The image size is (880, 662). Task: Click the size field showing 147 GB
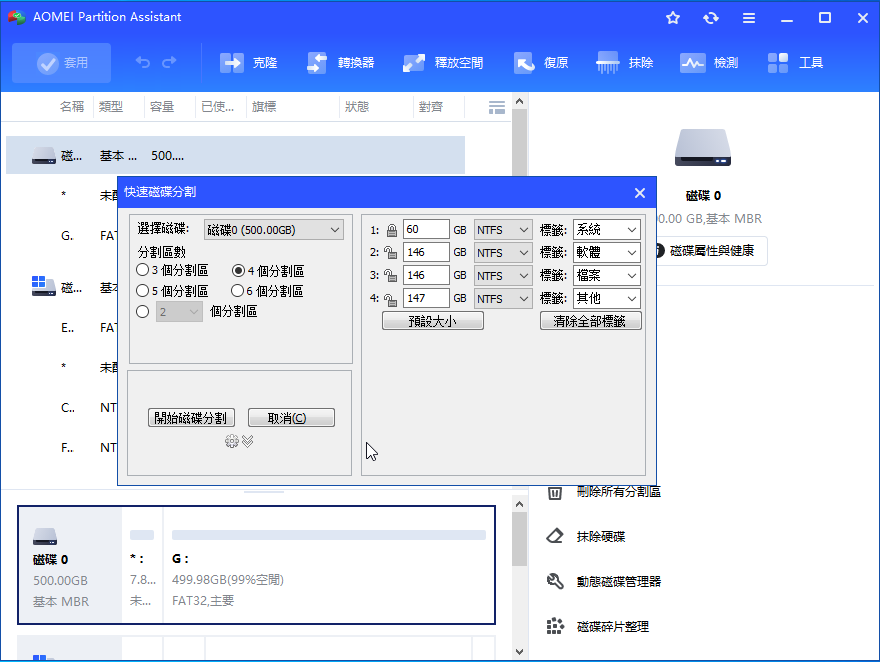(x=426, y=298)
